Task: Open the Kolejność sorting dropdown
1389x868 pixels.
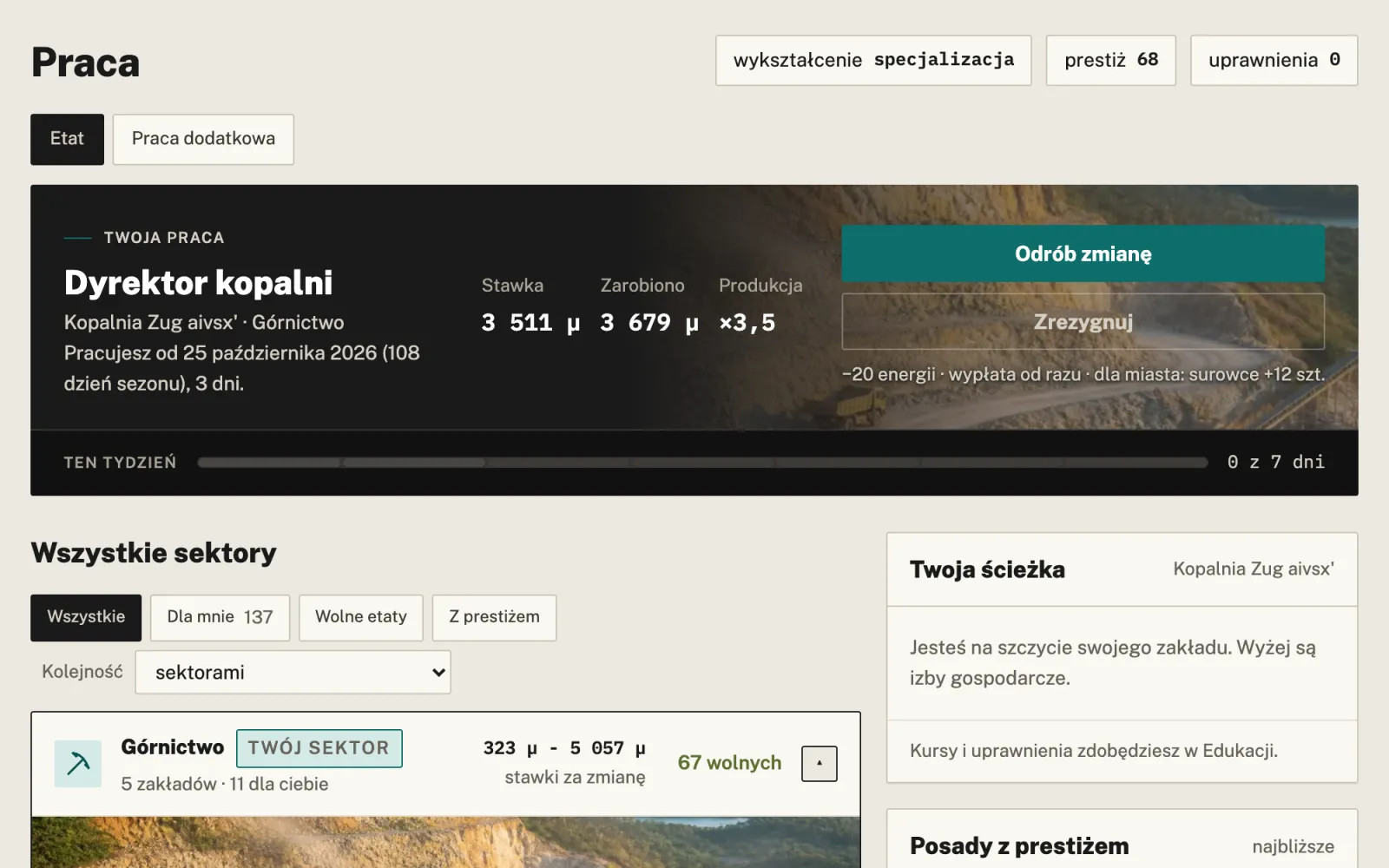Action: 293,673
